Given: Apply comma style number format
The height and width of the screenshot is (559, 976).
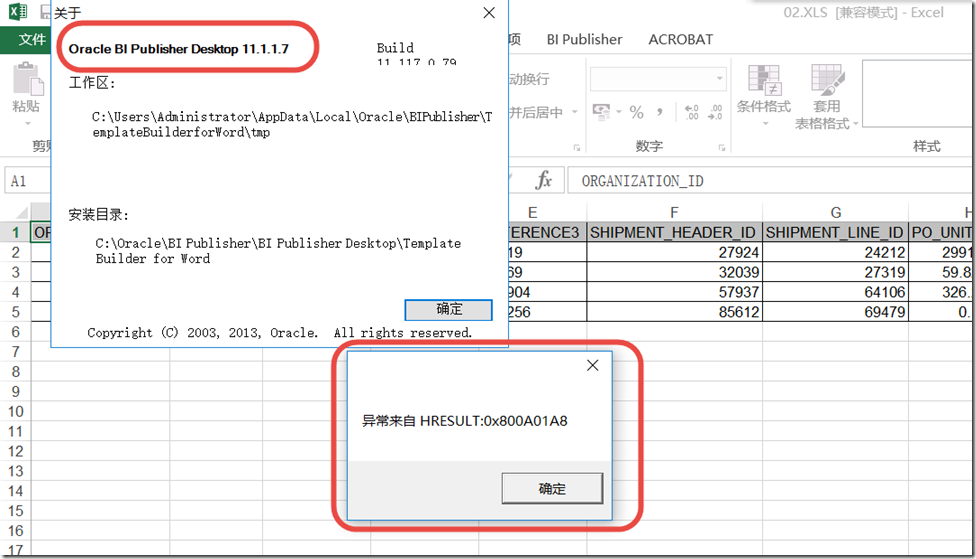Looking at the screenshot, I should [659, 112].
